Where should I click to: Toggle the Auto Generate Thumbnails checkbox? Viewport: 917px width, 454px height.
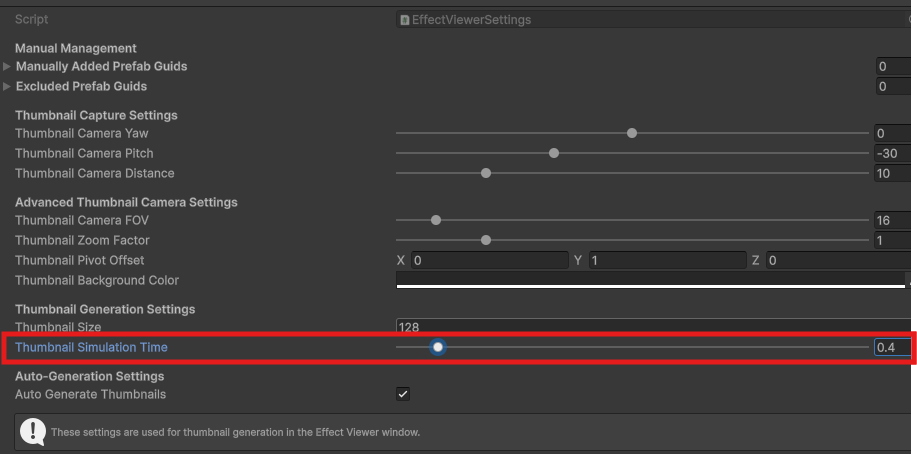point(403,394)
